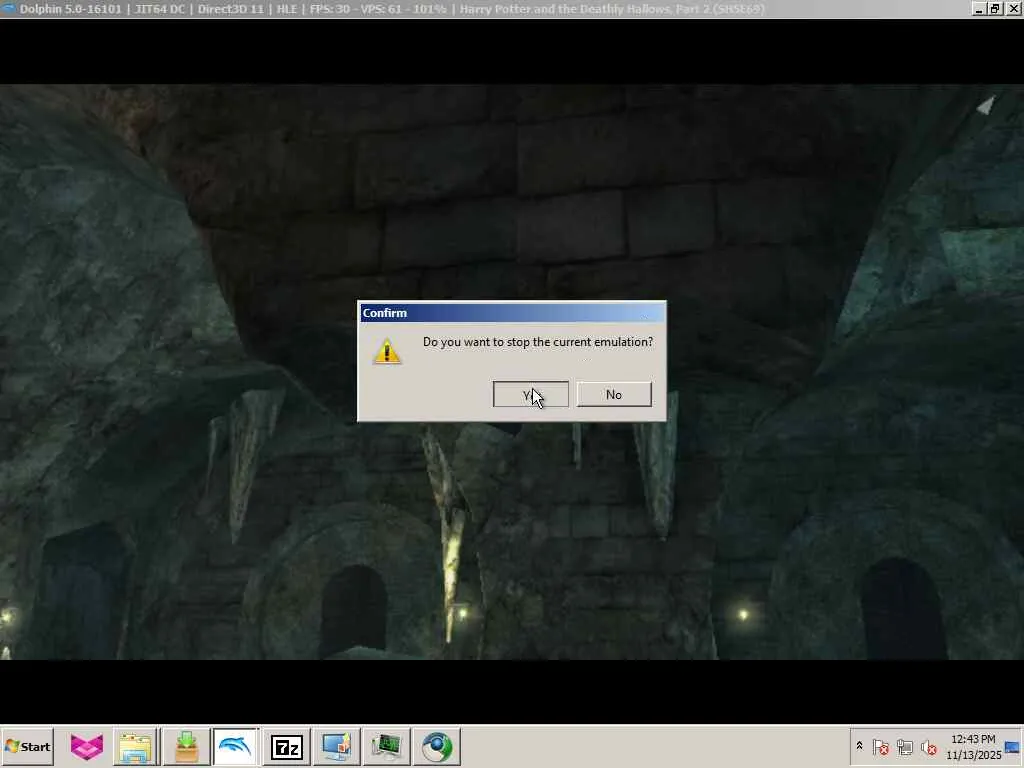
Task: Open the pink fox-shaped taskbar app
Action: [87, 746]
